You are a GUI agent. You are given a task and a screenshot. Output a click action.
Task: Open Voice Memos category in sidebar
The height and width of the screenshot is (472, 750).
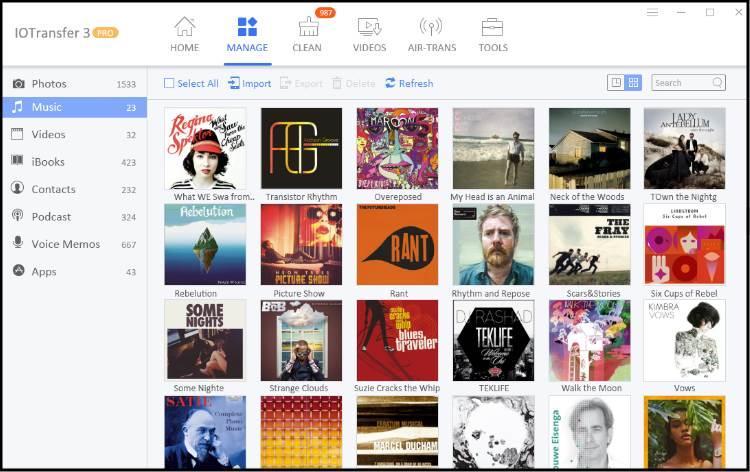point(75,244)
